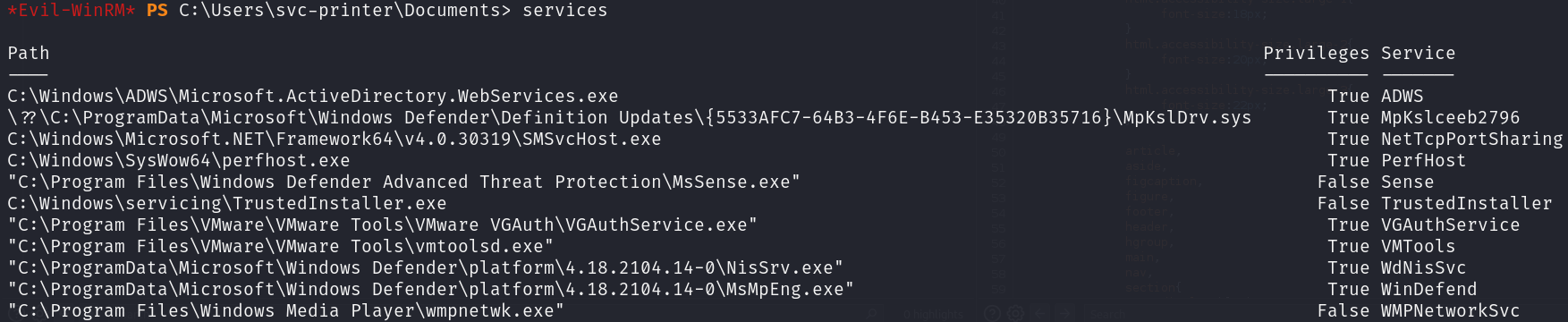Click the MsSense.exe path entry
Viewport: 1568px width, 322px height.
pos(404,182)
